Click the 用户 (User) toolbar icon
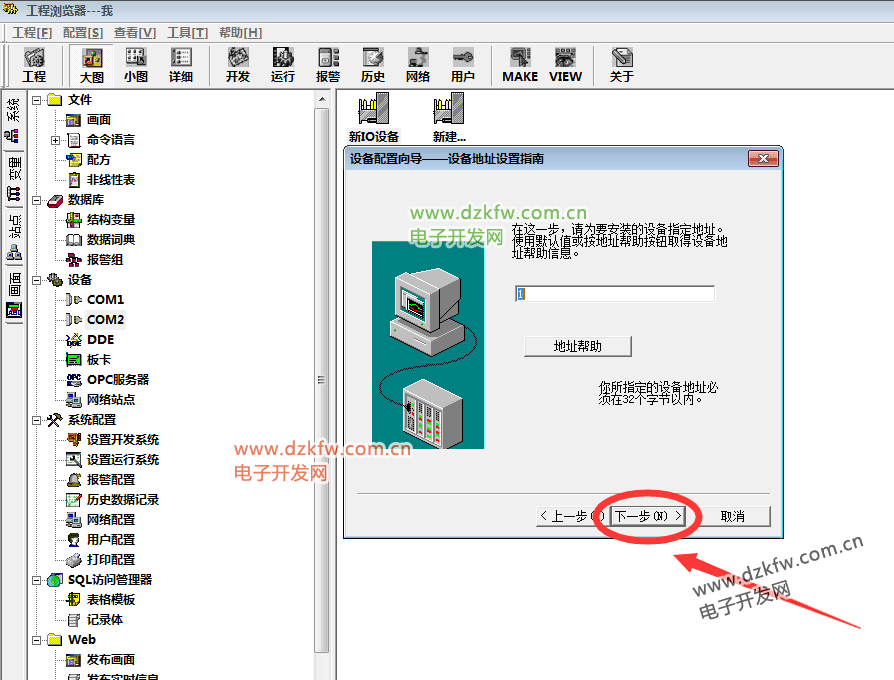 tap(463, 64)
